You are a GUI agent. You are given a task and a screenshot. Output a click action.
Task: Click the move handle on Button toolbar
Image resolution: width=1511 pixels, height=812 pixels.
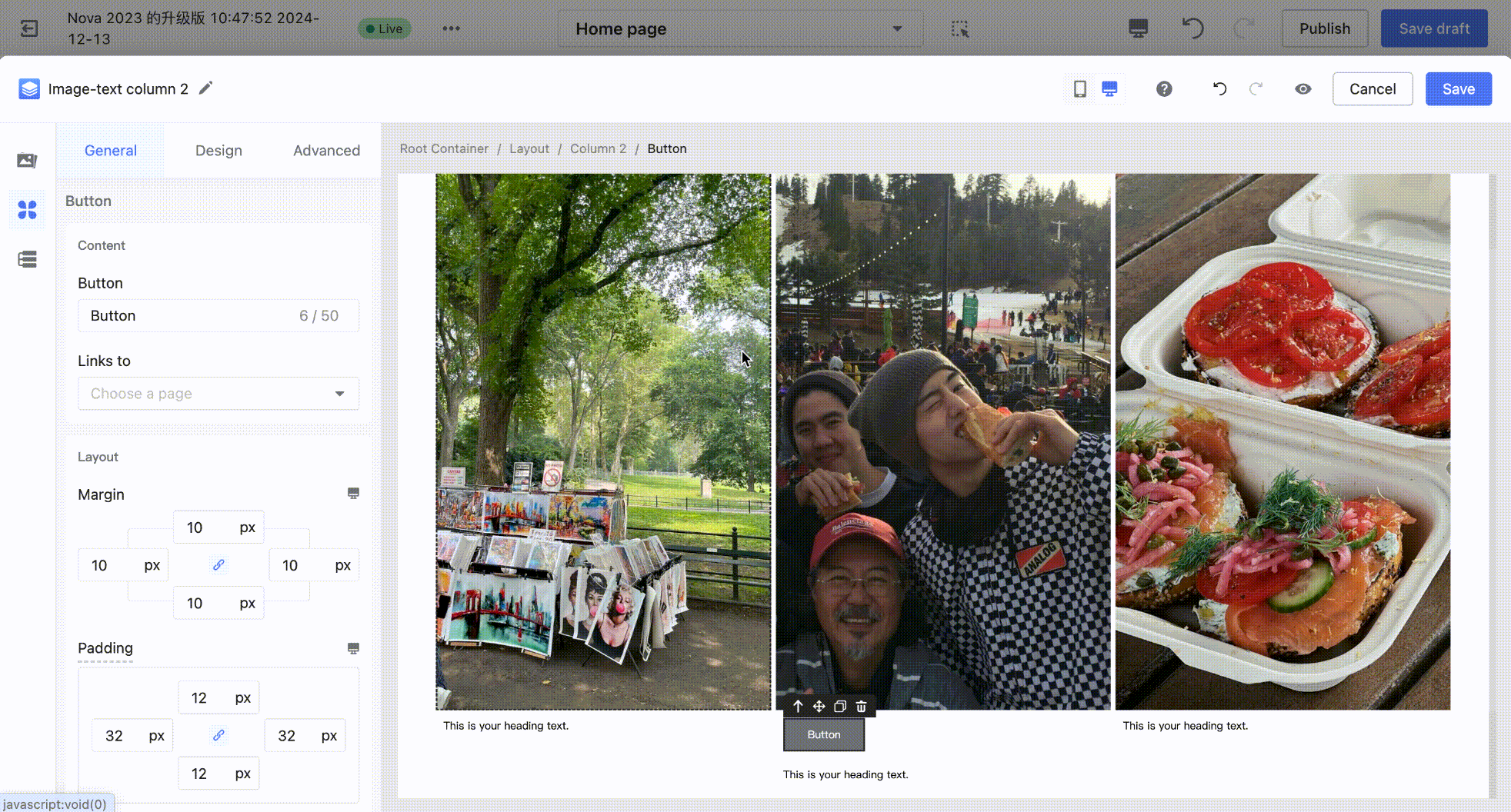click(x=819, y=707)
